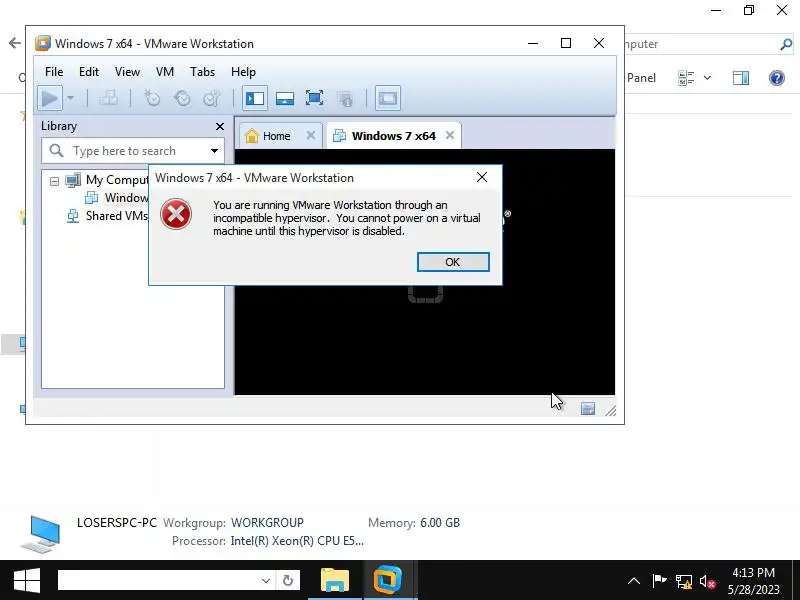Click the Send Ctrl+Alt+Del toolbar icon

108,98
